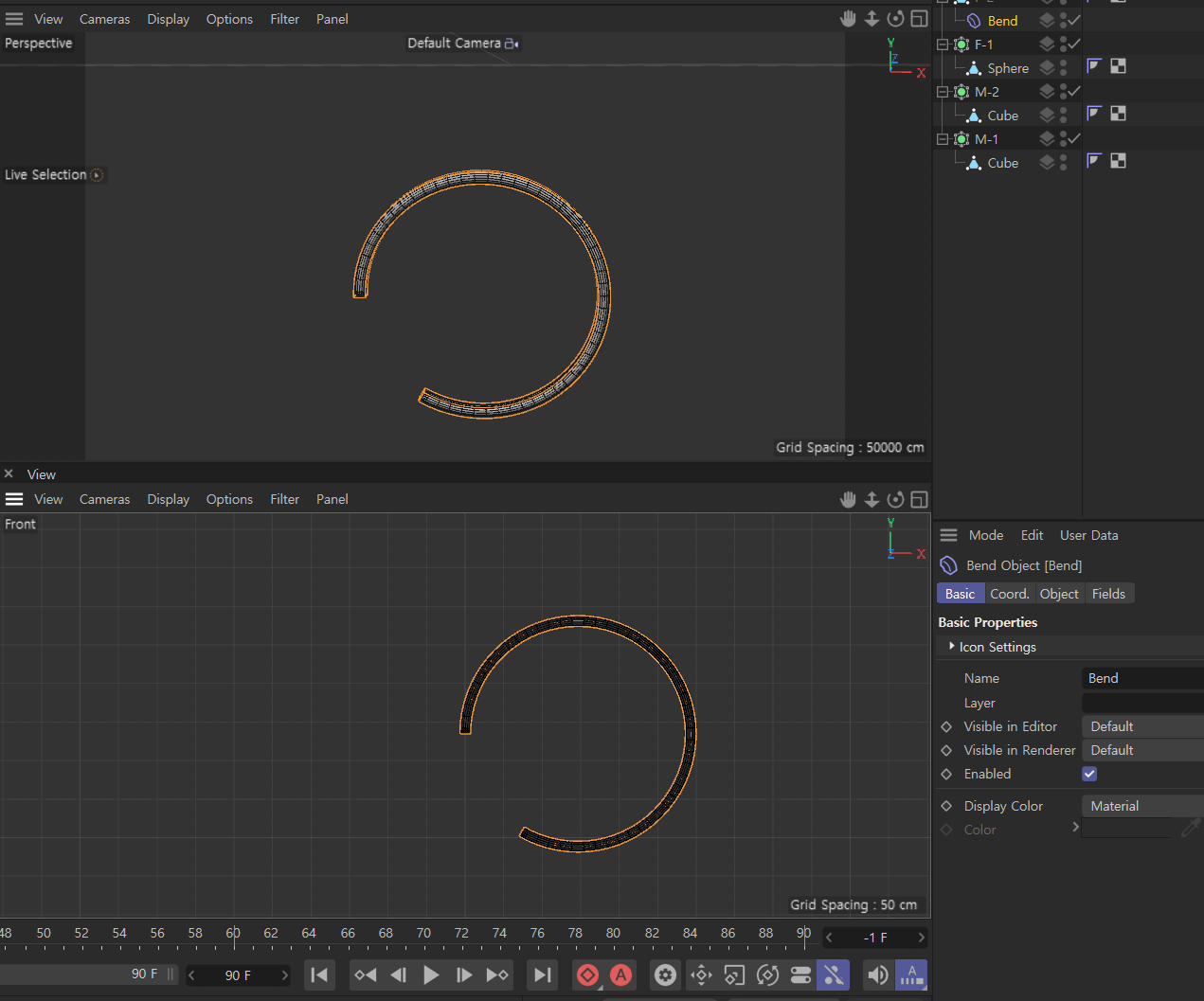The image size is (1204, 1001).
Task: Toggle the Enabled checkbox for Bend
Action: click(x=1089, y=774)
